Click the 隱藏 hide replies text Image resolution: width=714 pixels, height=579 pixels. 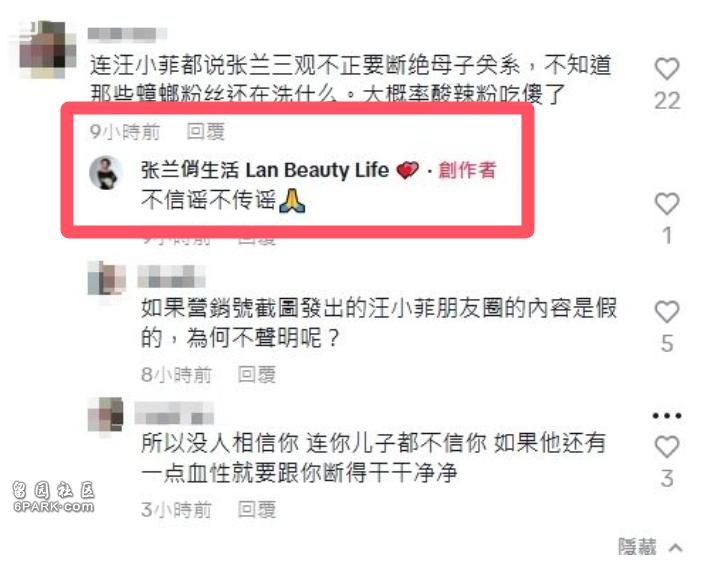637,547
